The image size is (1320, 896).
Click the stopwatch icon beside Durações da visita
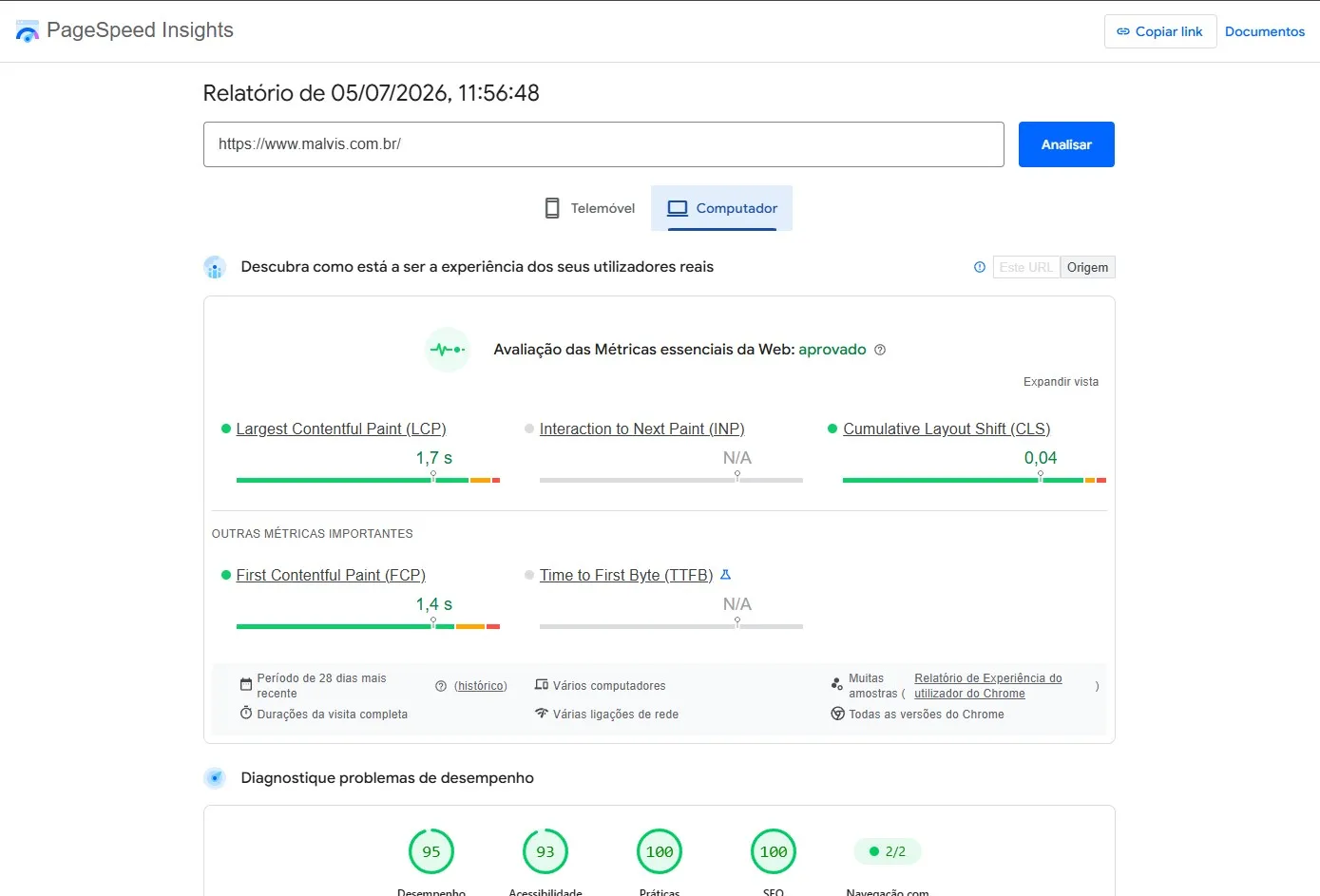click(x=246, y=714)
